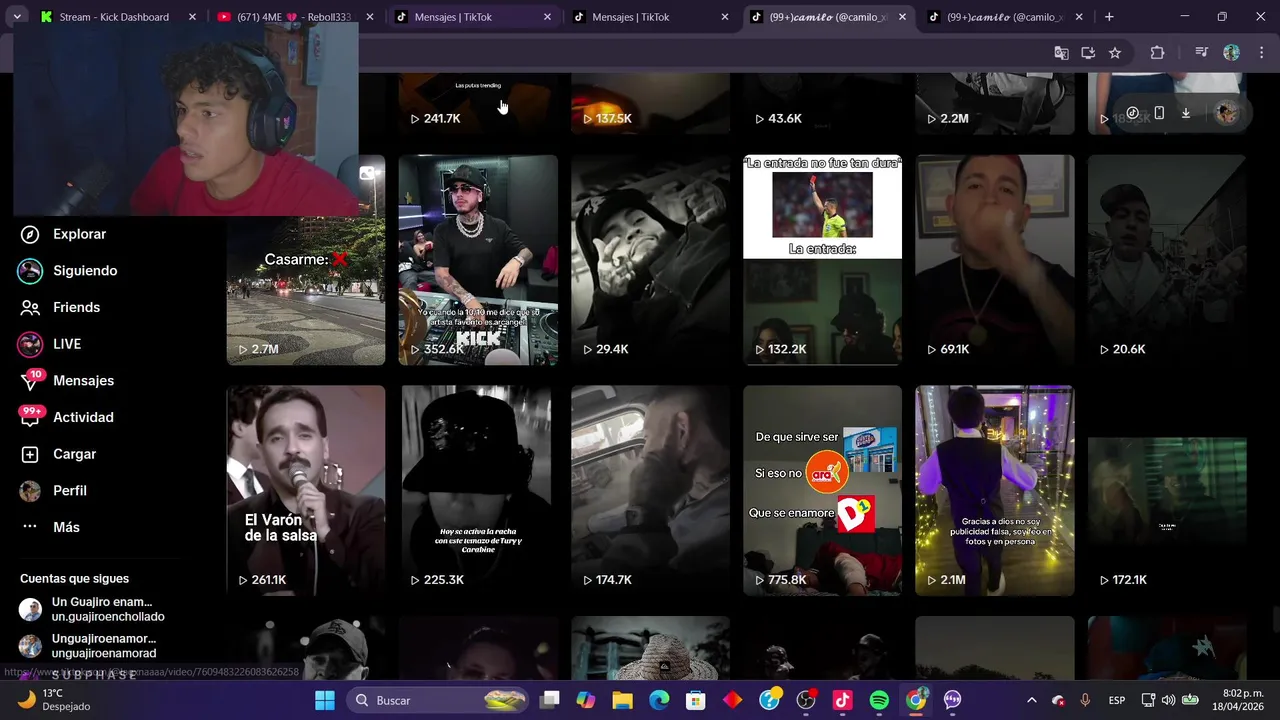Open the video with 43.6K views
This screenshot has width=1280, height=720.
(x=822, y=103)
